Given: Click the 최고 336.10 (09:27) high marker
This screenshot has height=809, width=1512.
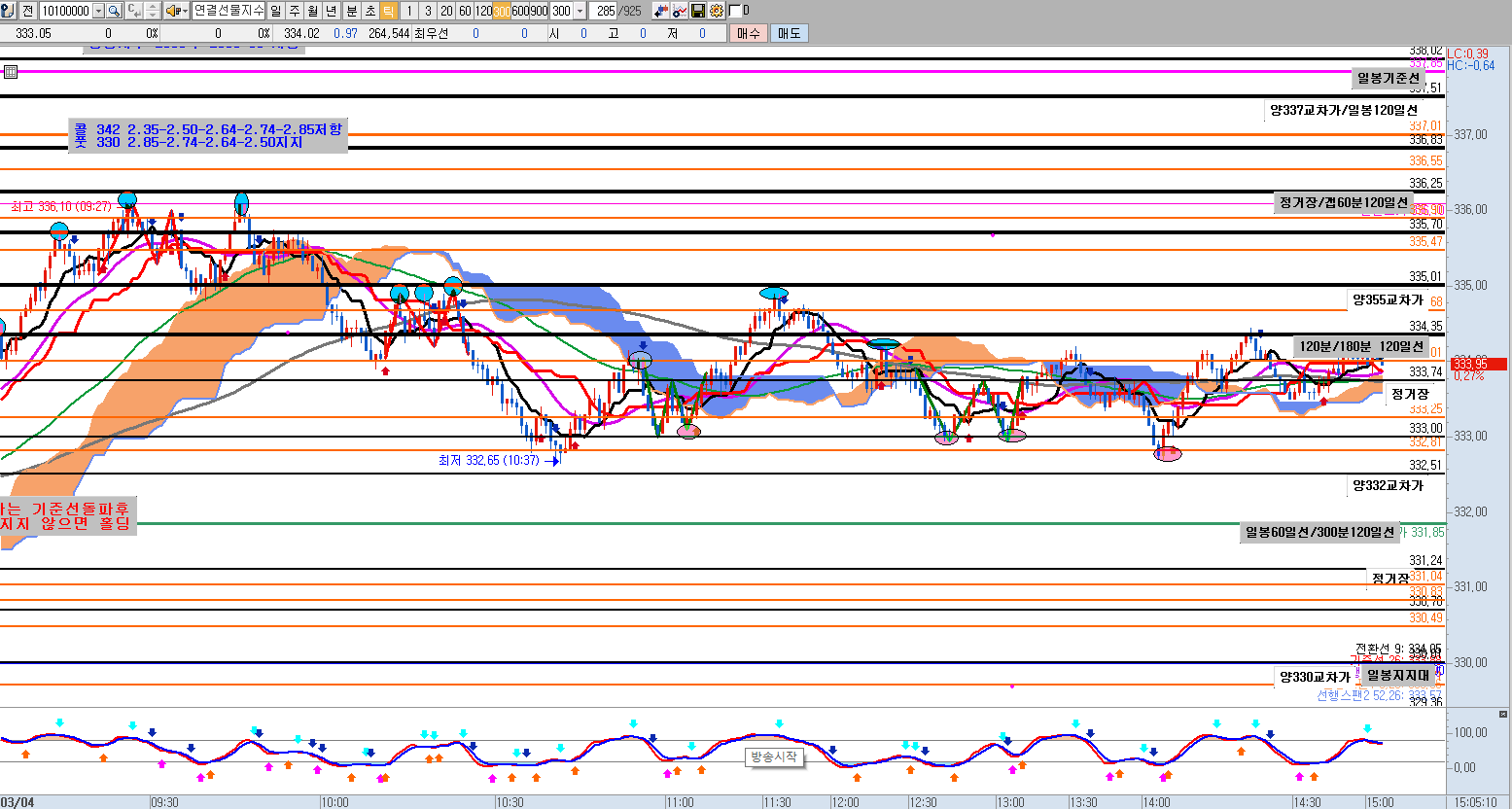Looking at the screenshot, I should (x=62, y=207).
